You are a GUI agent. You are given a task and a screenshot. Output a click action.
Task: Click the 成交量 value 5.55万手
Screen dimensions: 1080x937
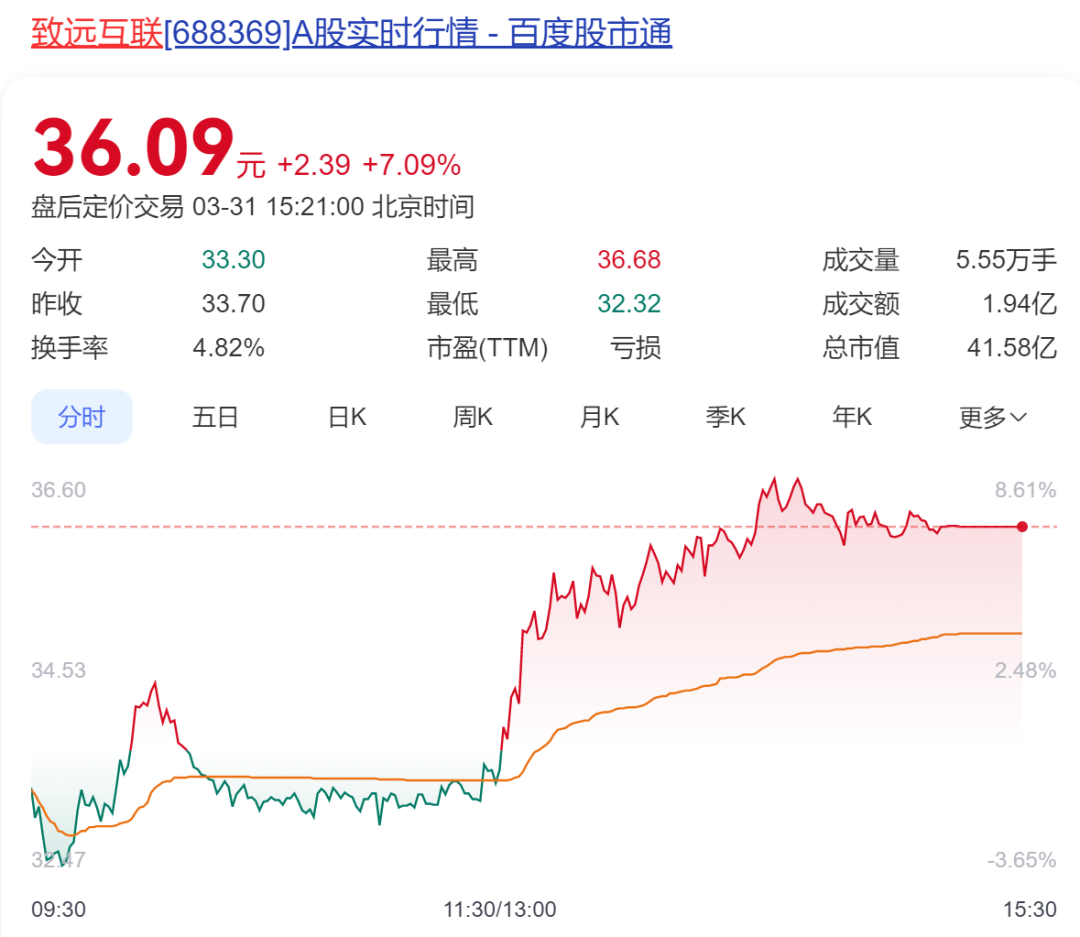(x=1006, y=260)
